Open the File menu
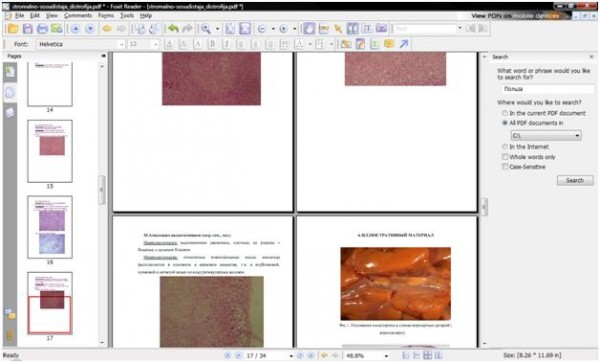Image resolution: width=600 pixels, height=363 pixels. [19, 16]
